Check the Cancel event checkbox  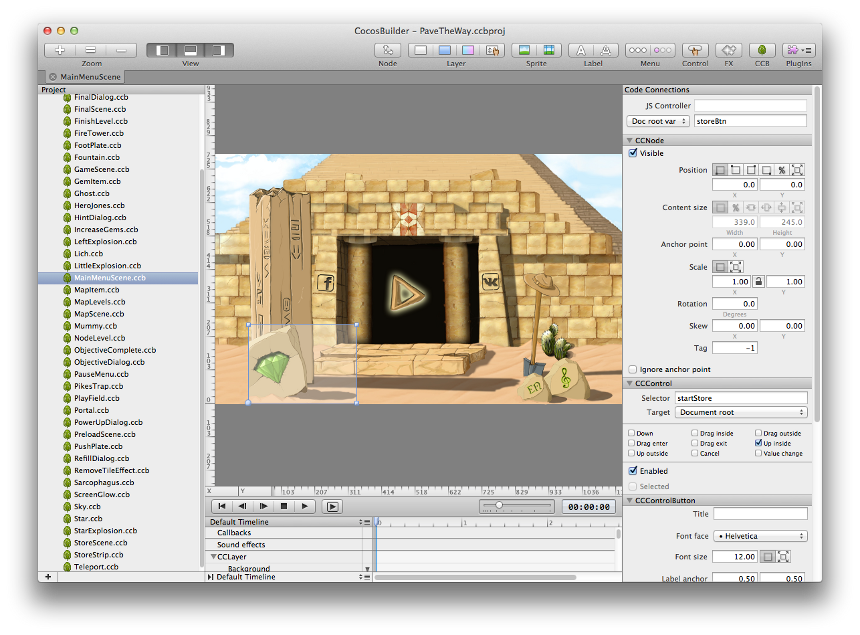[x=695, y=453]
